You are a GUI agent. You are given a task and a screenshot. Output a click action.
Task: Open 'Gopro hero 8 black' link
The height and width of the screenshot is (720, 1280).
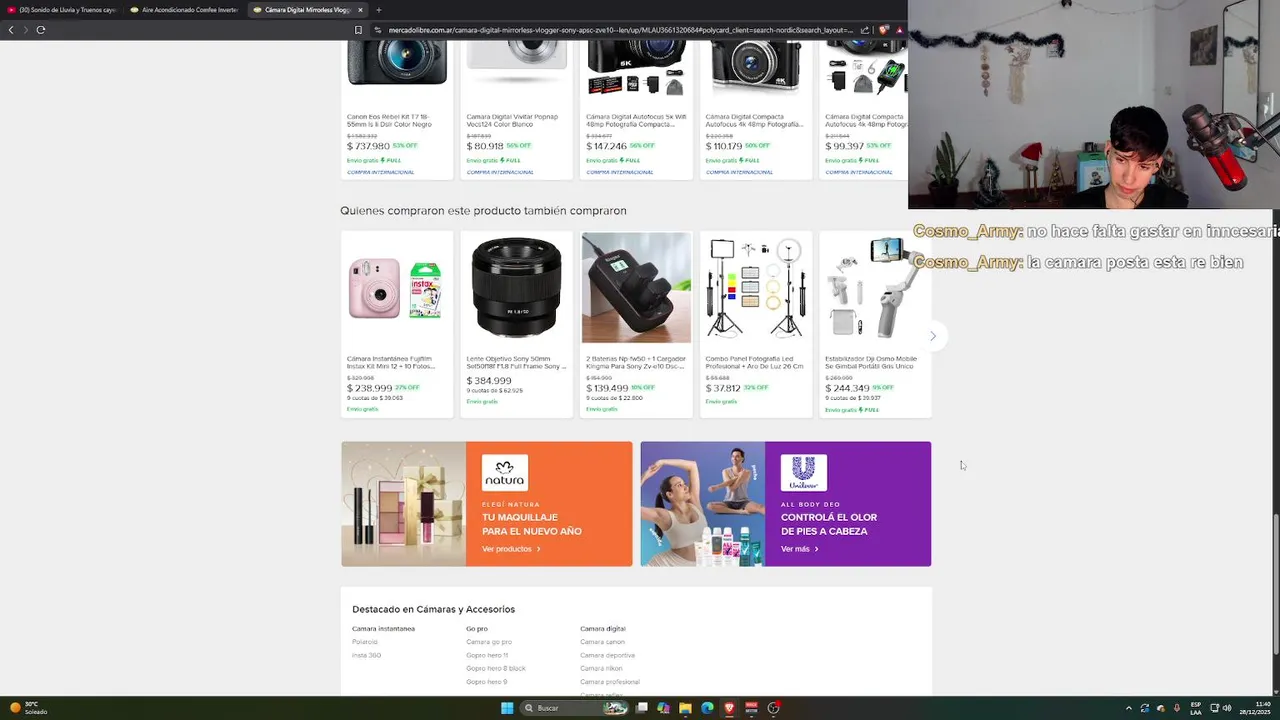496,668
